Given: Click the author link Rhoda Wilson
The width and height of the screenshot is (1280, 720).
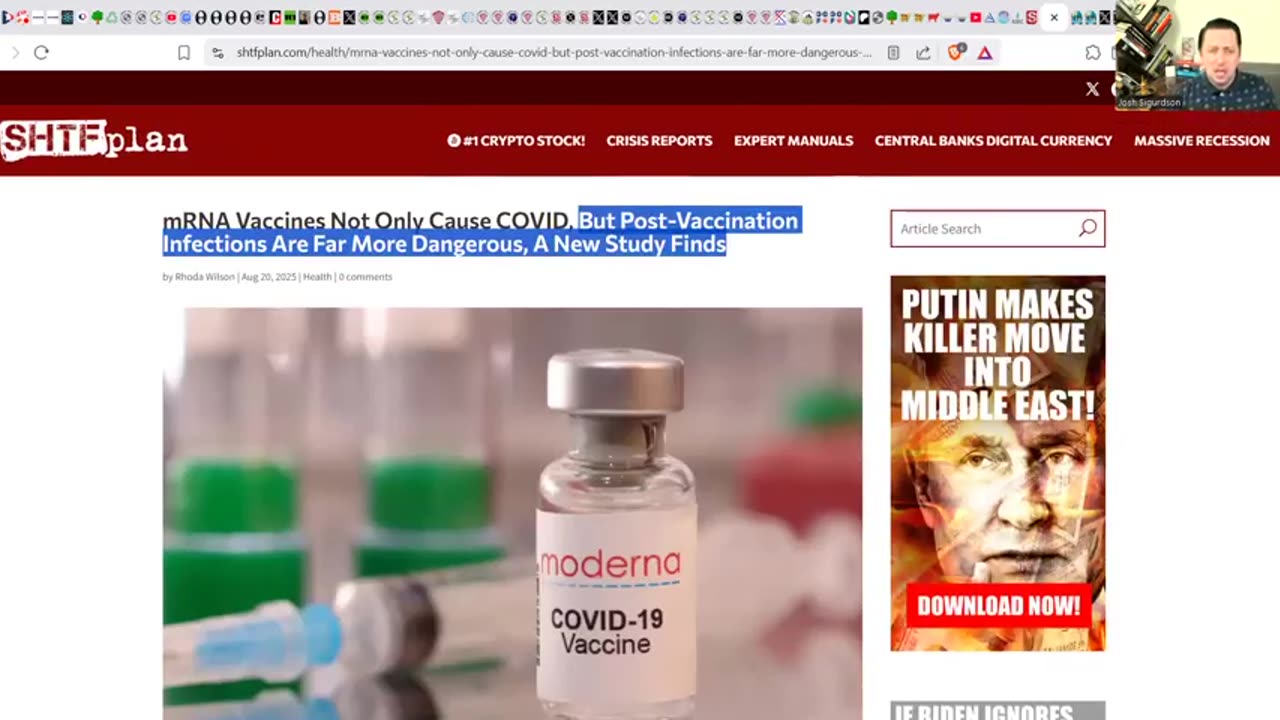Looking at the screenshot, I should 205,277.
